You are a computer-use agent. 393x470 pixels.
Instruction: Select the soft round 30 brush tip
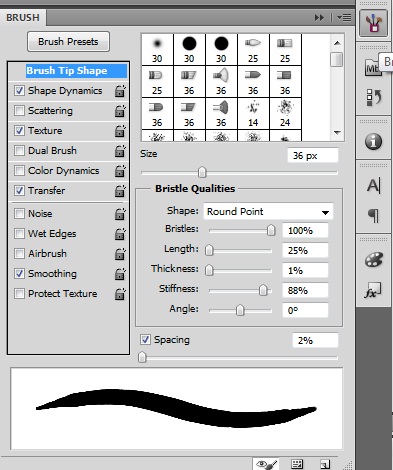point(157,49)
